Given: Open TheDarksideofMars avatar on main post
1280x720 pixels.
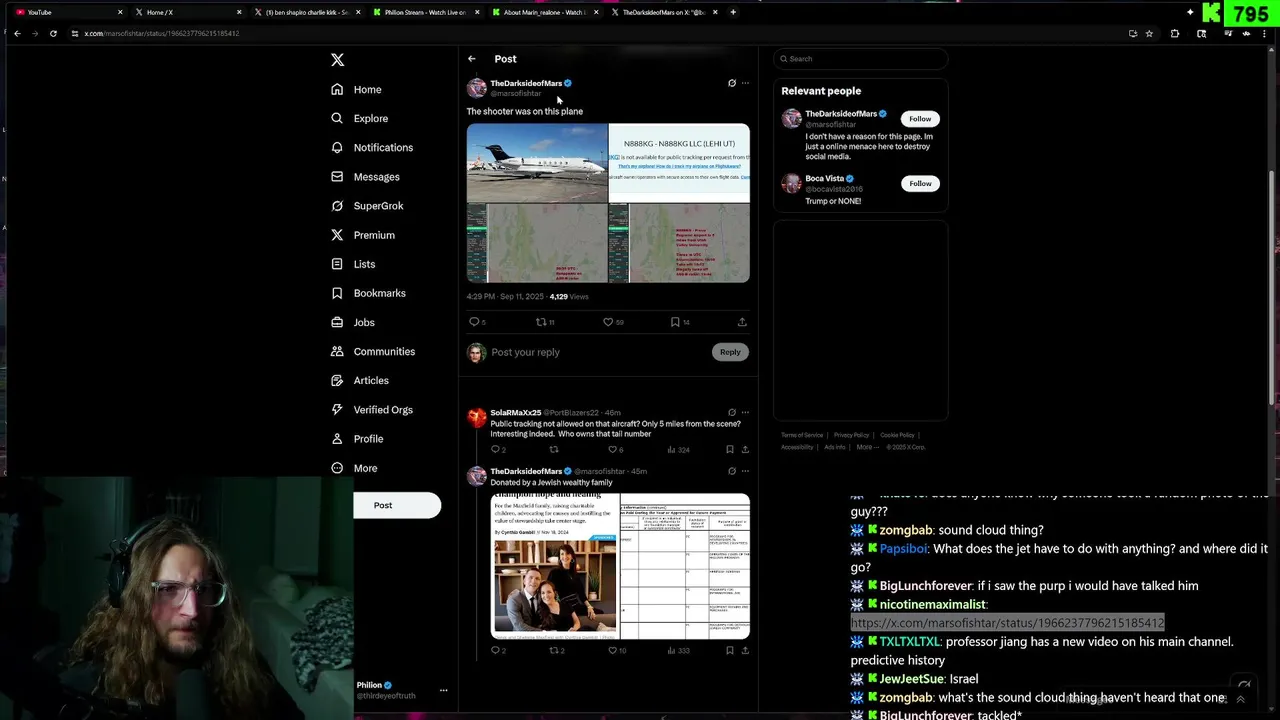Looking at the screenshot, I should pos(477,88).
